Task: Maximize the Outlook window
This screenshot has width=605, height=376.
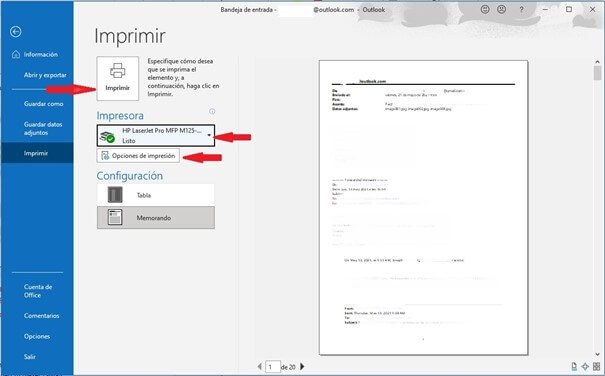Action: point(569,9)
